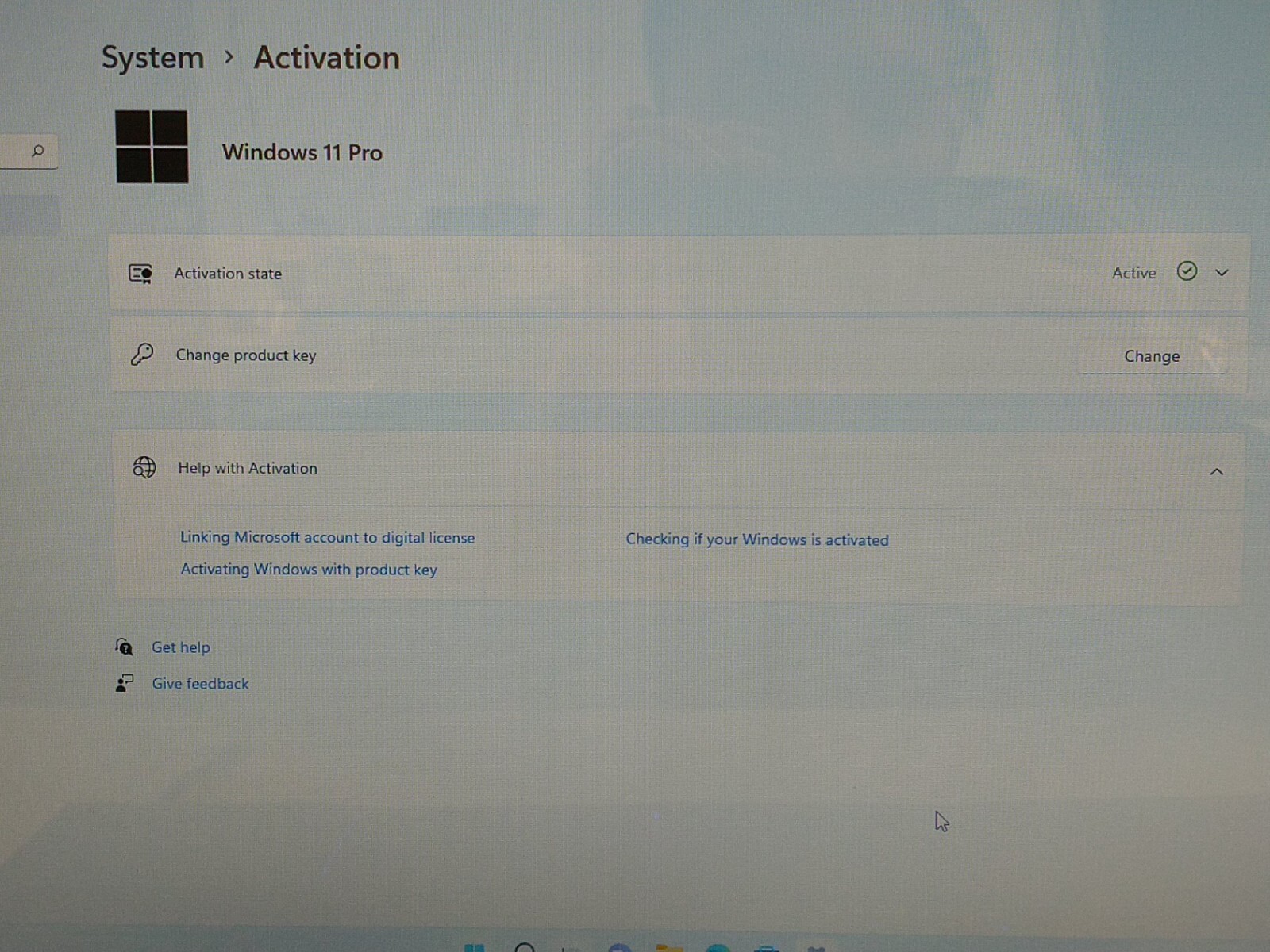
Task: Click the Windows 11 Pro edition text
Action: pos(302,152)
